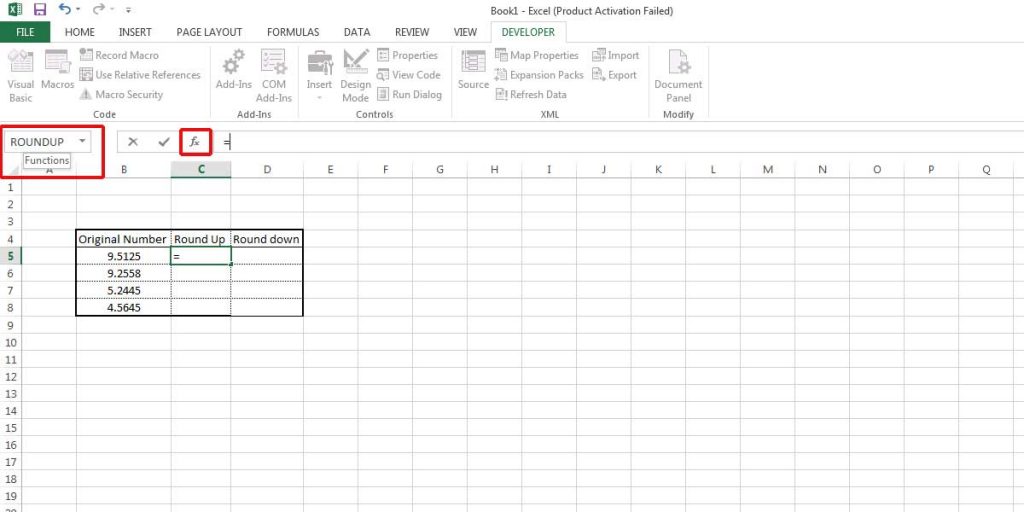This screenshot has height=512, width=1024.
Task: Click Refresh Data
Action: coord(530,95)
